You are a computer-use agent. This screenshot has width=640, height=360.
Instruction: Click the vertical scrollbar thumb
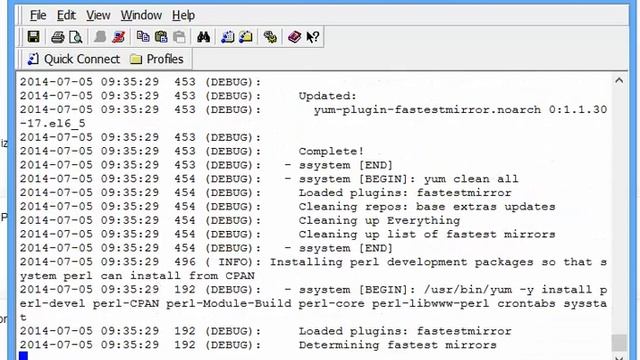[619, 343]
